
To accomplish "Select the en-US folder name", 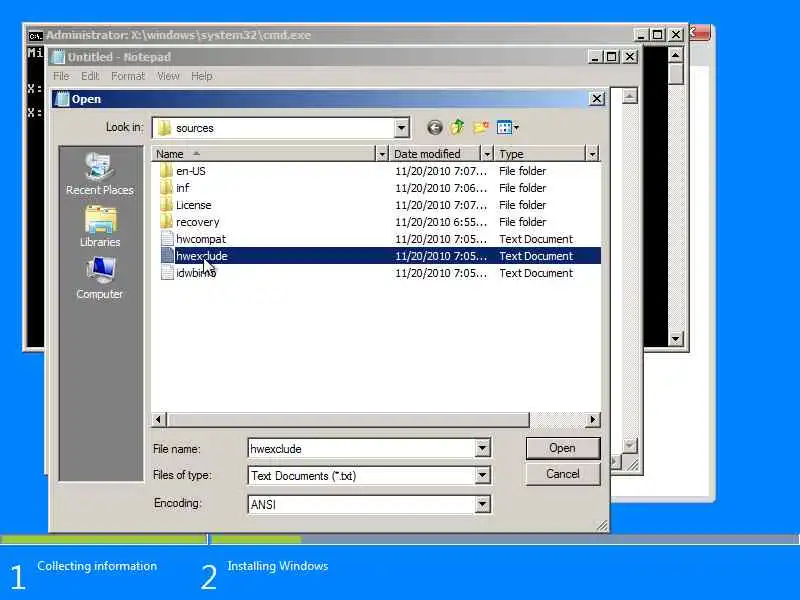I will (x=191, y=171).
